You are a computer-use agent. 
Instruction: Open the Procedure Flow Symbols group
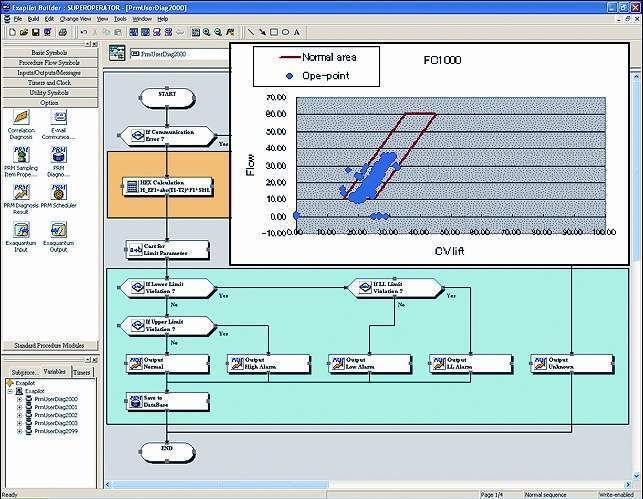tap(50, 62)
